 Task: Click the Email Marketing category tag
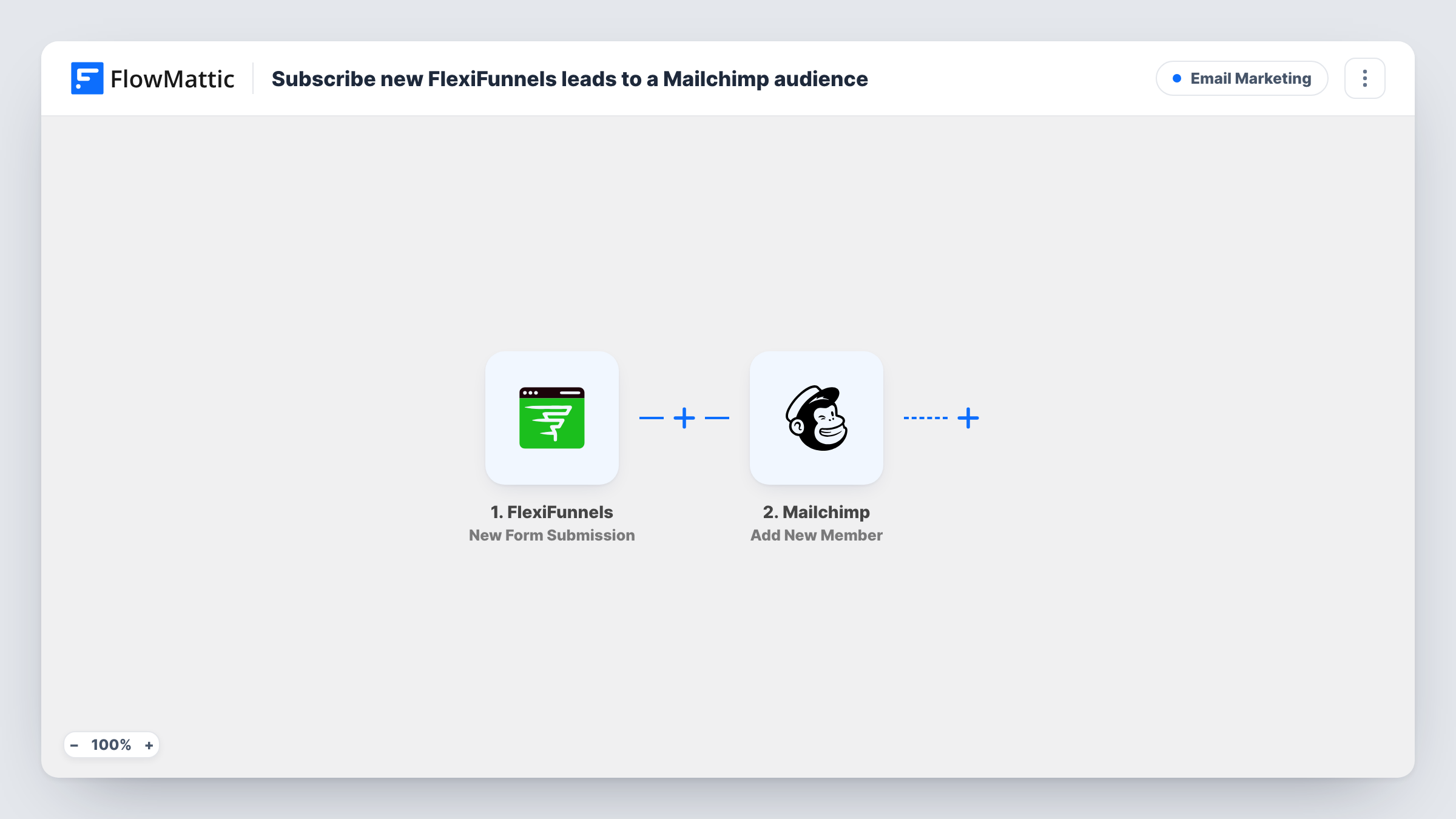pos(1242,78)
